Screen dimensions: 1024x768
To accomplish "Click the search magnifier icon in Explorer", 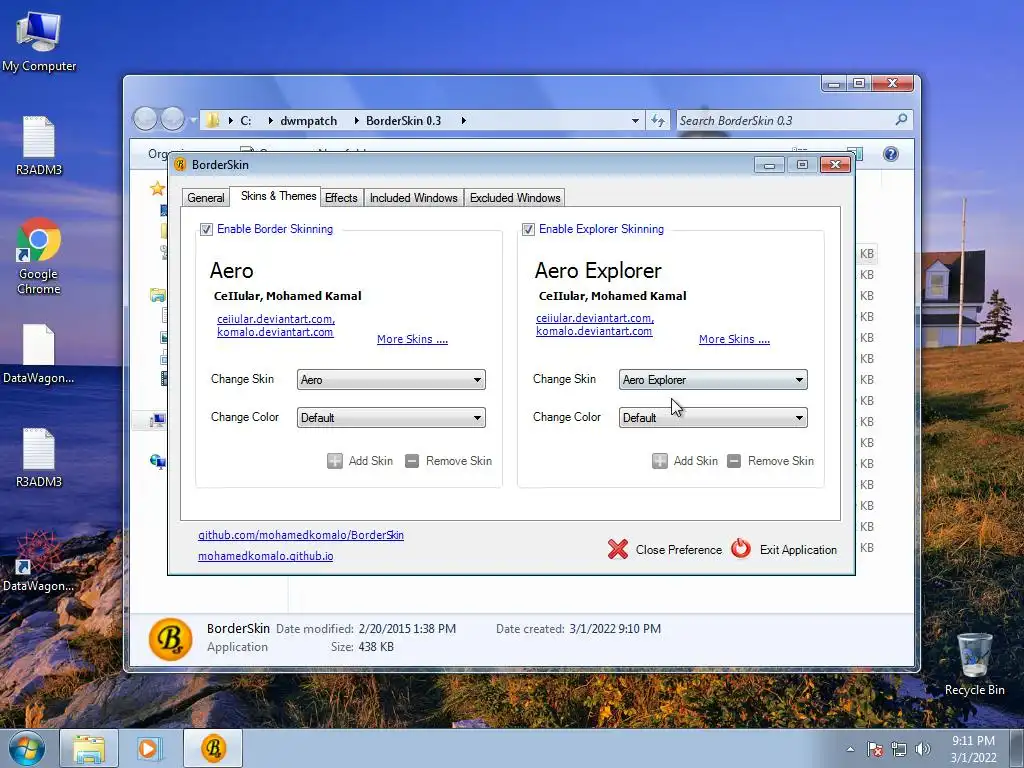I will point(901,120).
